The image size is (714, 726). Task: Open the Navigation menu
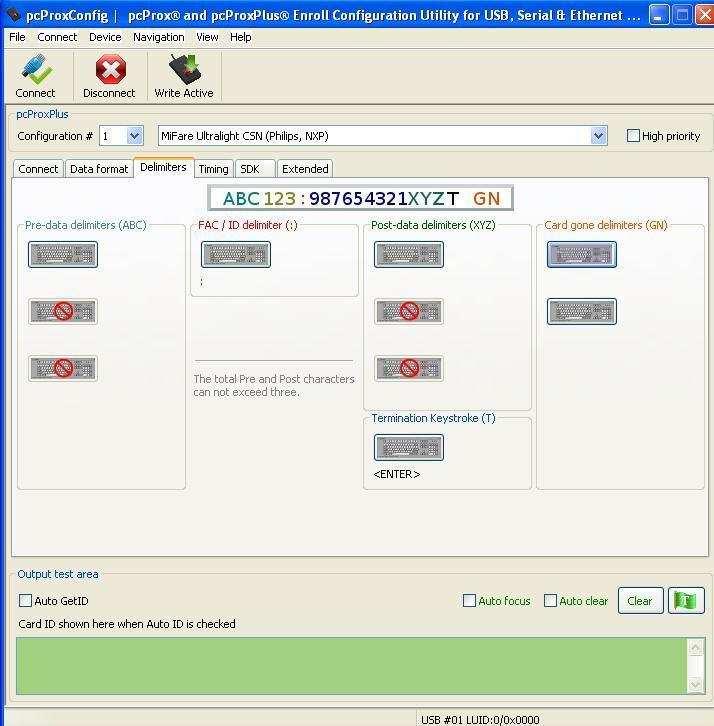click(159, 37)
